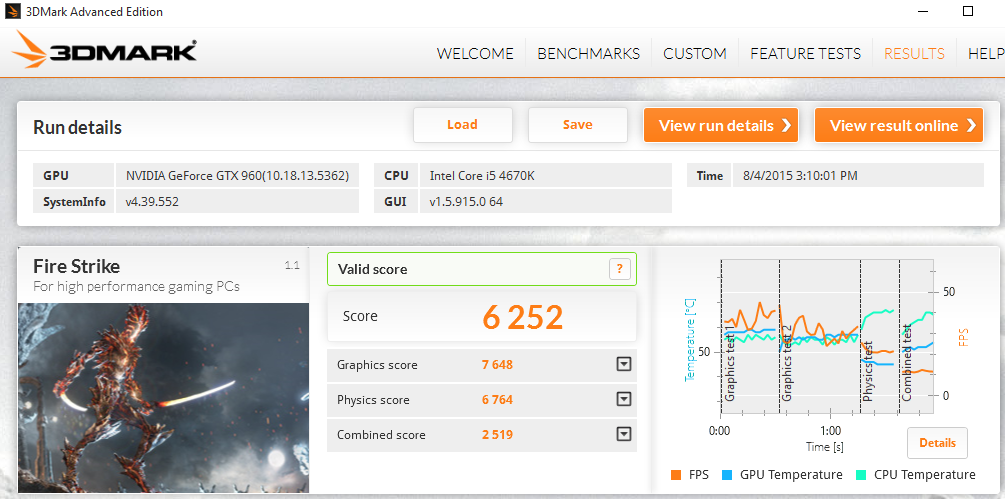The height and width of the screenshot is (499, 1005).
Task: Click the Graphics score value 7 648
Action: (497, 365)
